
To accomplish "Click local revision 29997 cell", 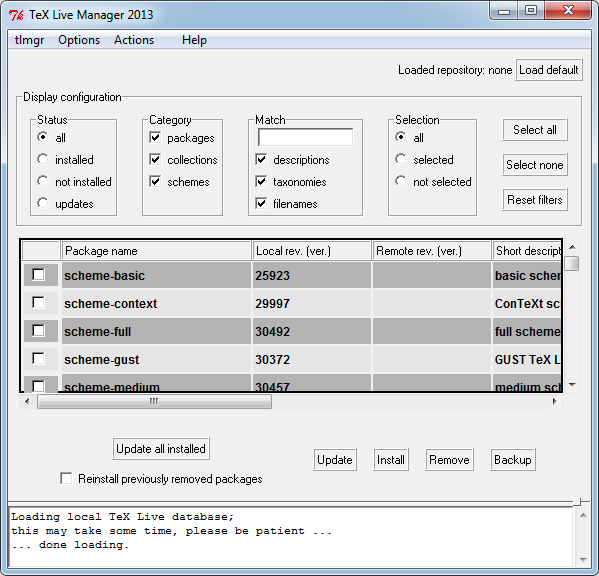I will pyautogui.click(x=311, y=303).
